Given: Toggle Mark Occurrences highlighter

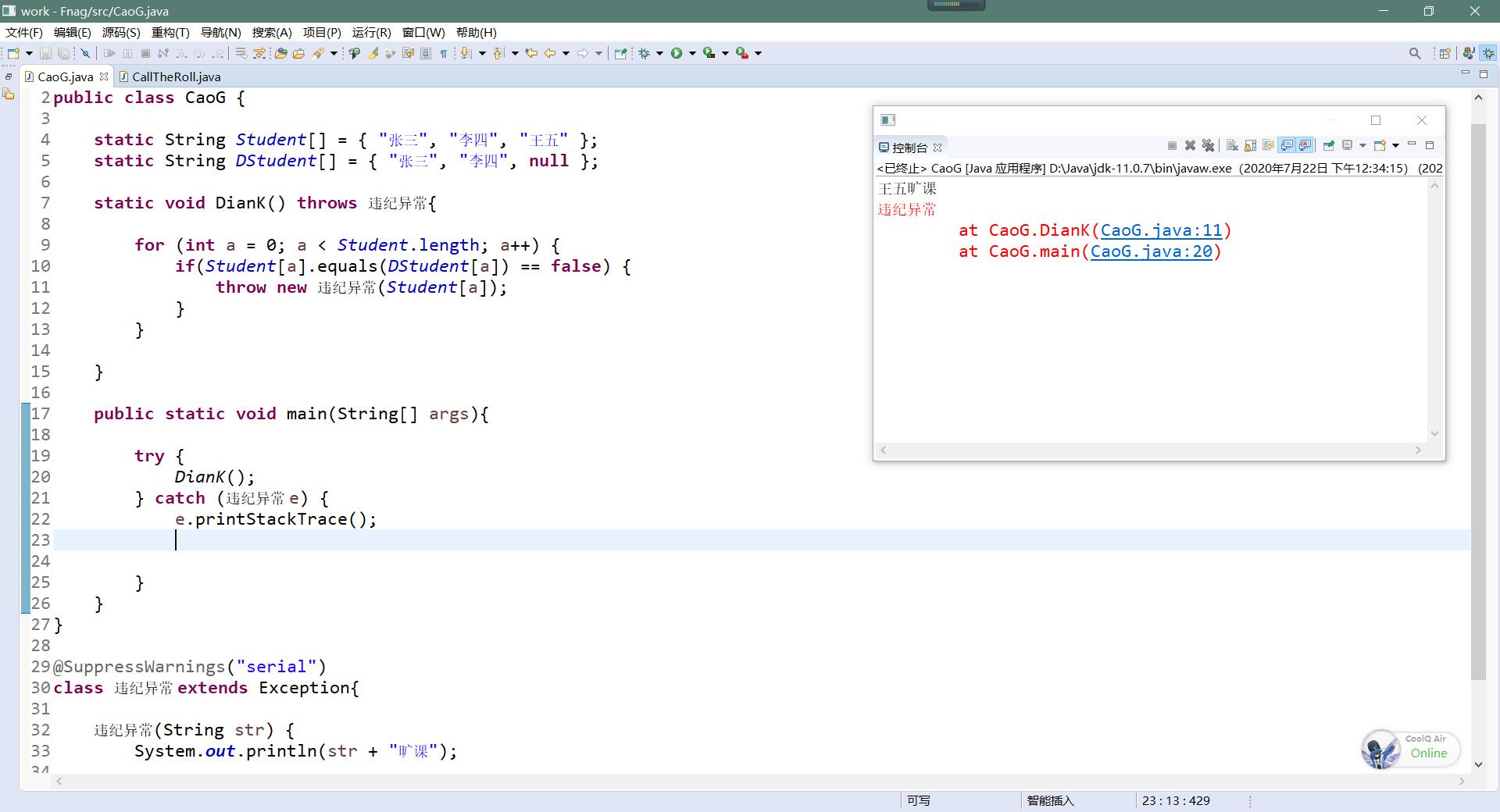Looking at the screenshot, I should (372, 53).
